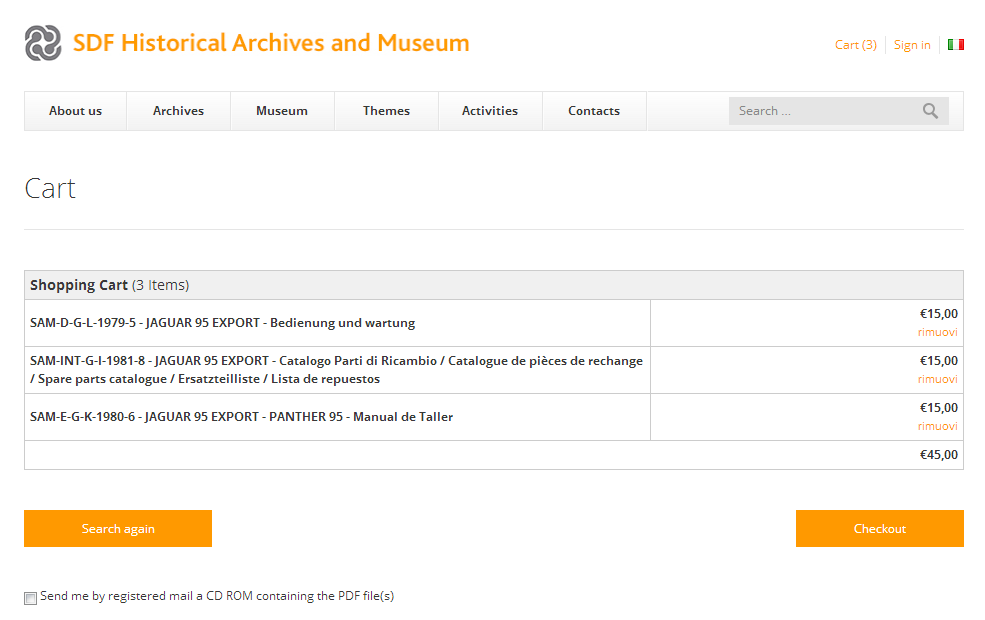This screenshot has height=620, width=985.
Task: Switch language with the Italian flag icon
Action: 955,45
